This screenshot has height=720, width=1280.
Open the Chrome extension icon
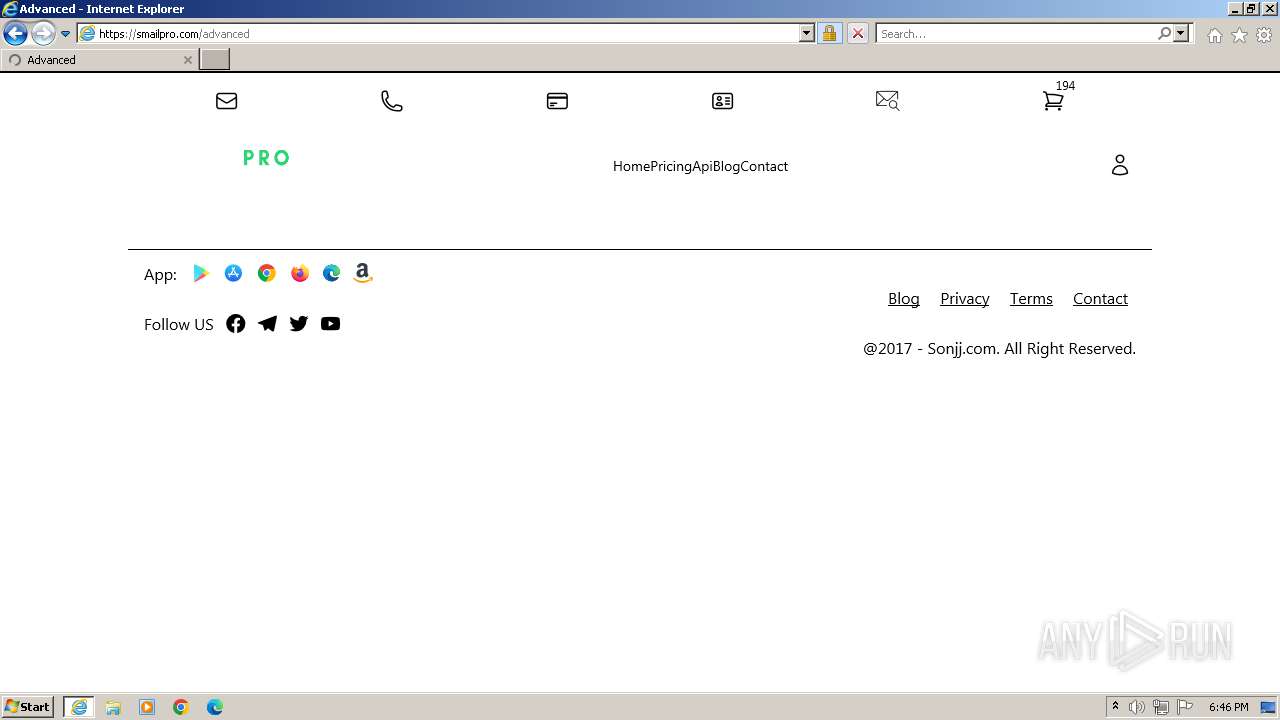point(266,273)
